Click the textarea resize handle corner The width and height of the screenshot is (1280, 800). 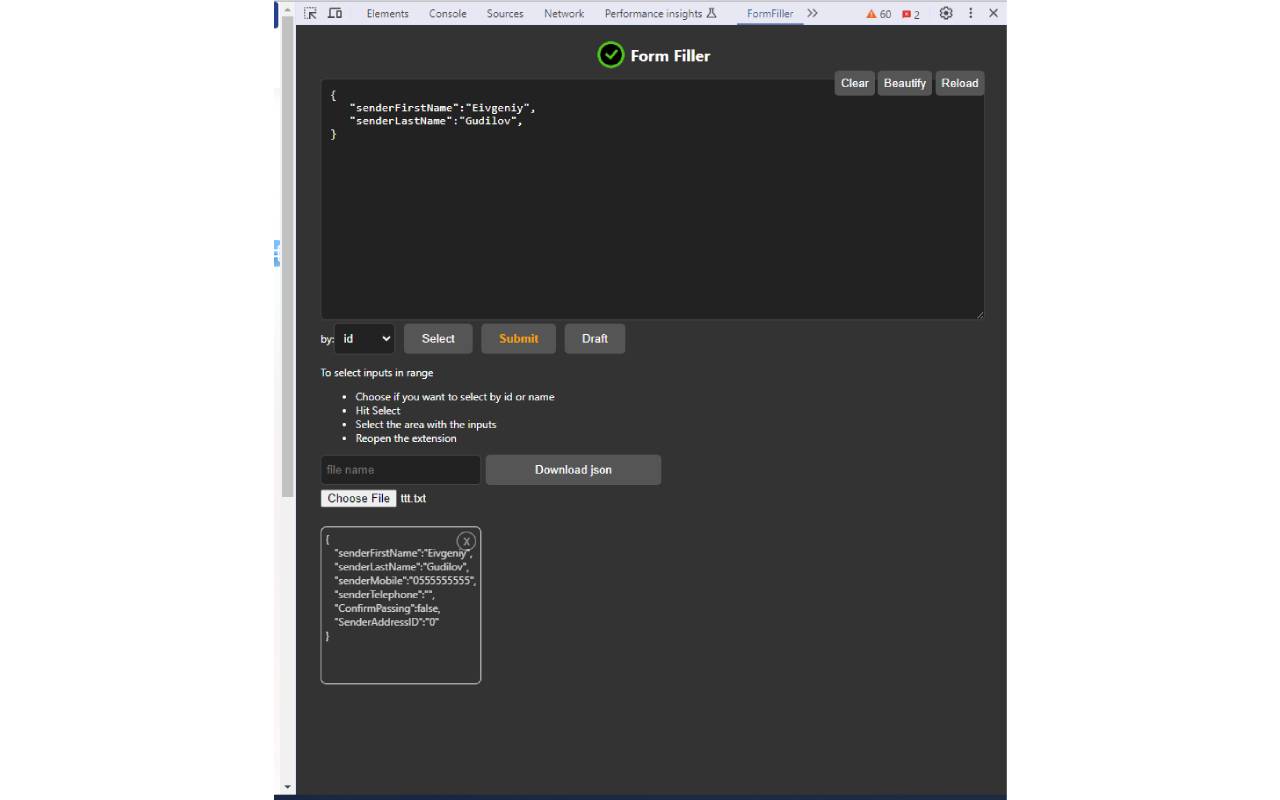pos(979,314)
